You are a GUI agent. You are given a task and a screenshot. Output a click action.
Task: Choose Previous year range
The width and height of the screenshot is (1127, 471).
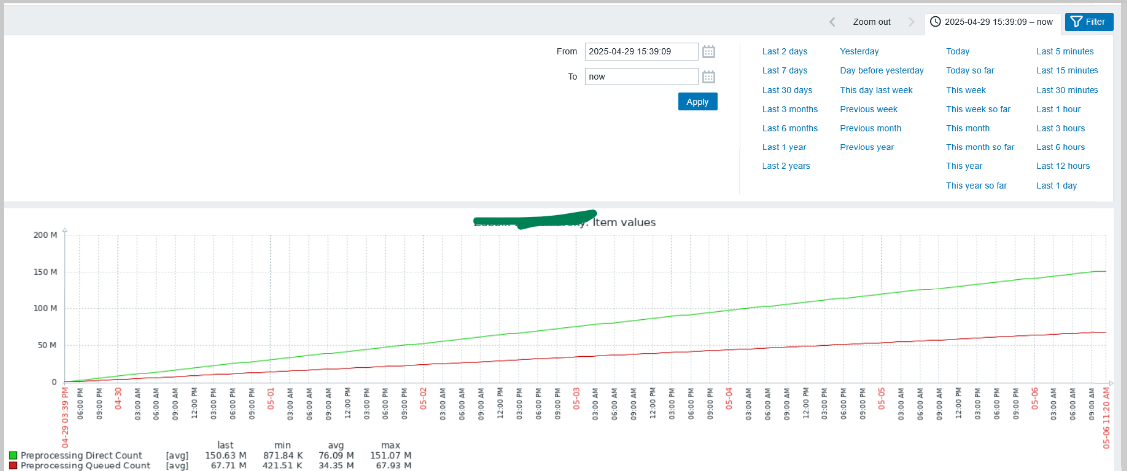tap(867, 147)
